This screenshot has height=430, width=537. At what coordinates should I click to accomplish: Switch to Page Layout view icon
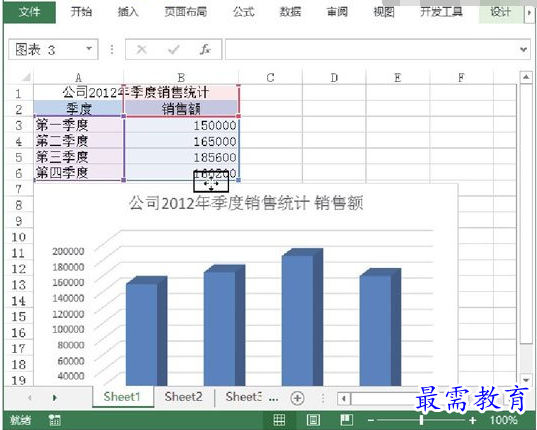(313, 420)
